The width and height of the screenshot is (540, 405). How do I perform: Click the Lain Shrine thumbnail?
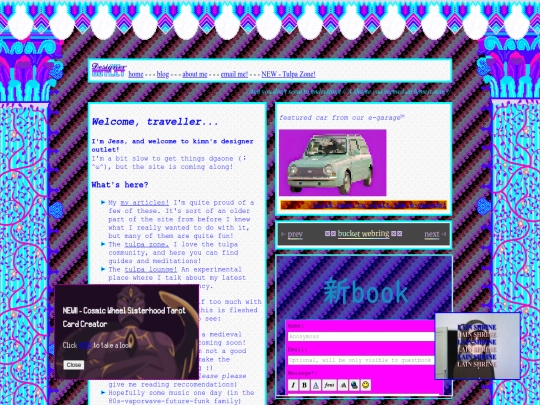coord(477,346)
